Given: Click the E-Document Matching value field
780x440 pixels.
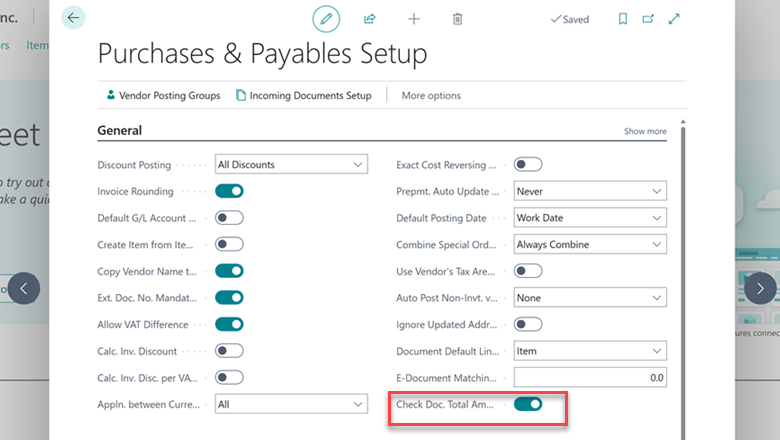Looking at the screenshot, I should tap(590, 378).
